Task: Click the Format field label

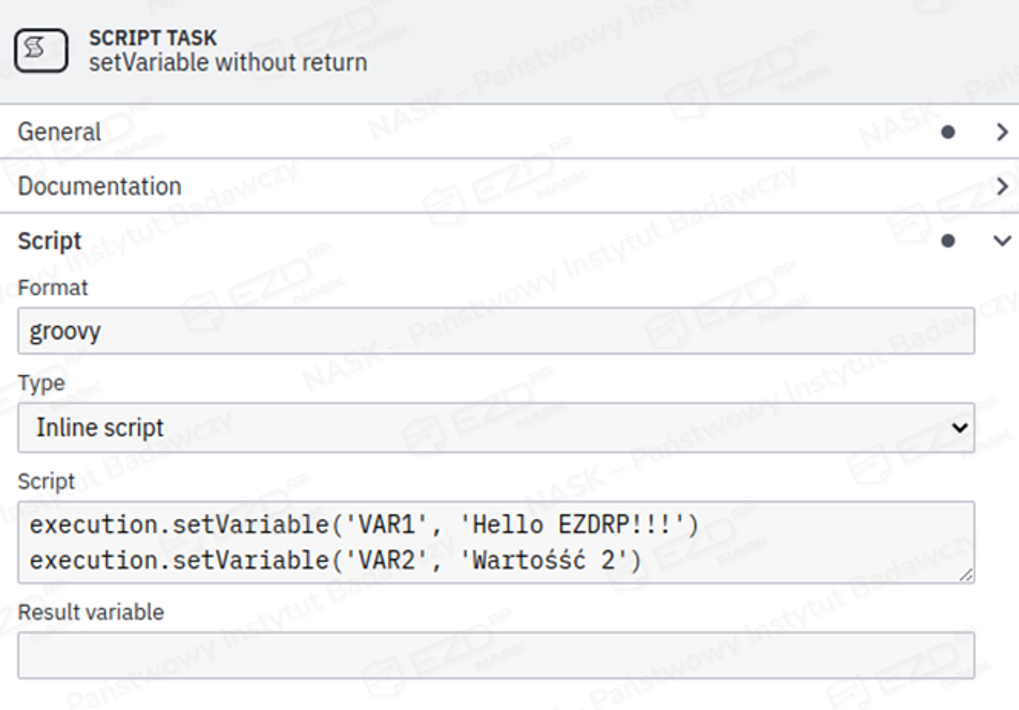Action: coord(52,288)
